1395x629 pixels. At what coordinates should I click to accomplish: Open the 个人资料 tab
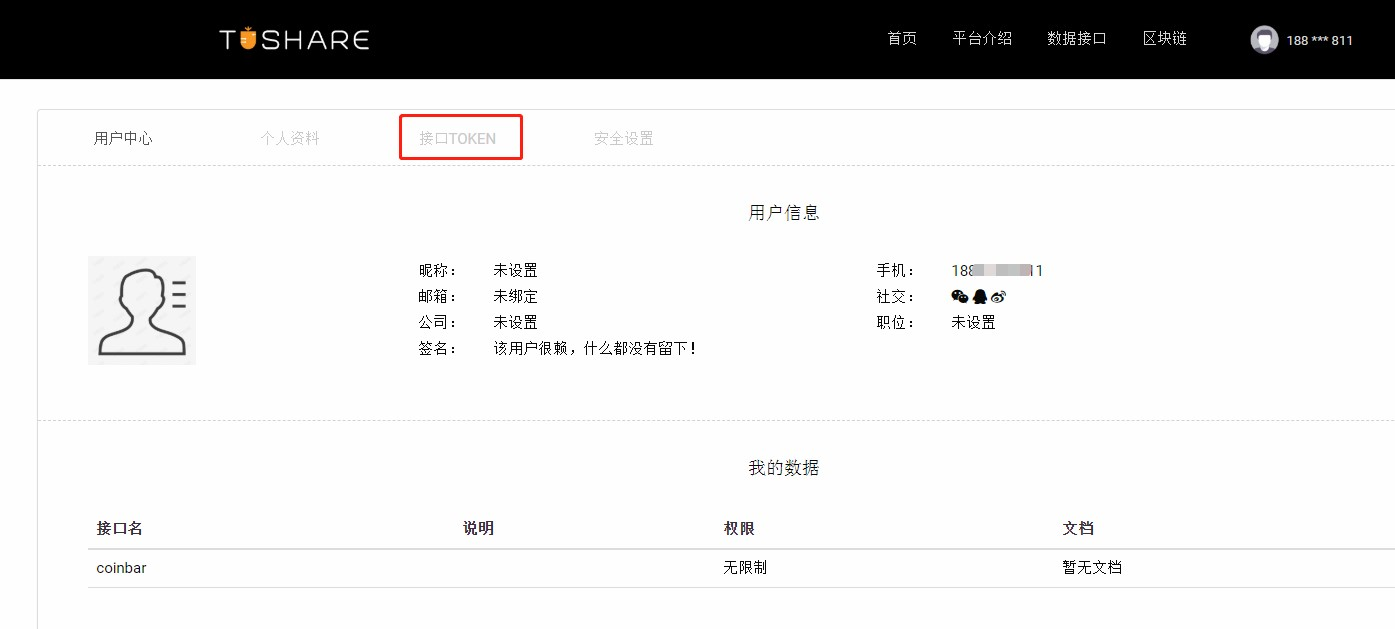(290, 138)
